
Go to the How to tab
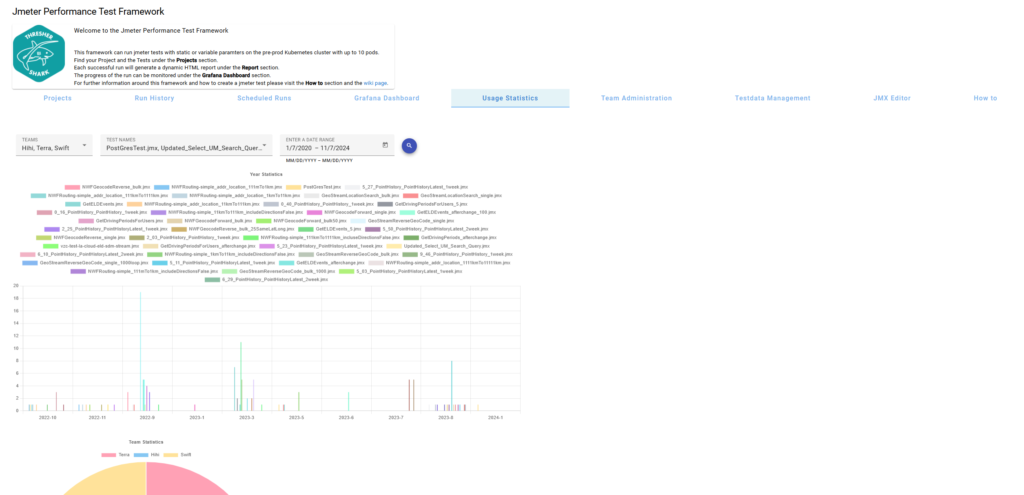[x=985, y=98]
